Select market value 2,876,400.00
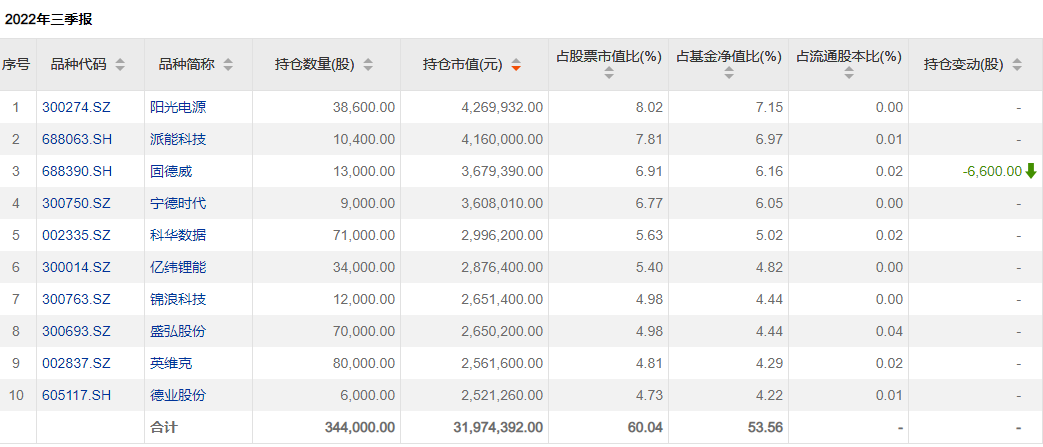The image size is (1043, 447). coord(502,267)
